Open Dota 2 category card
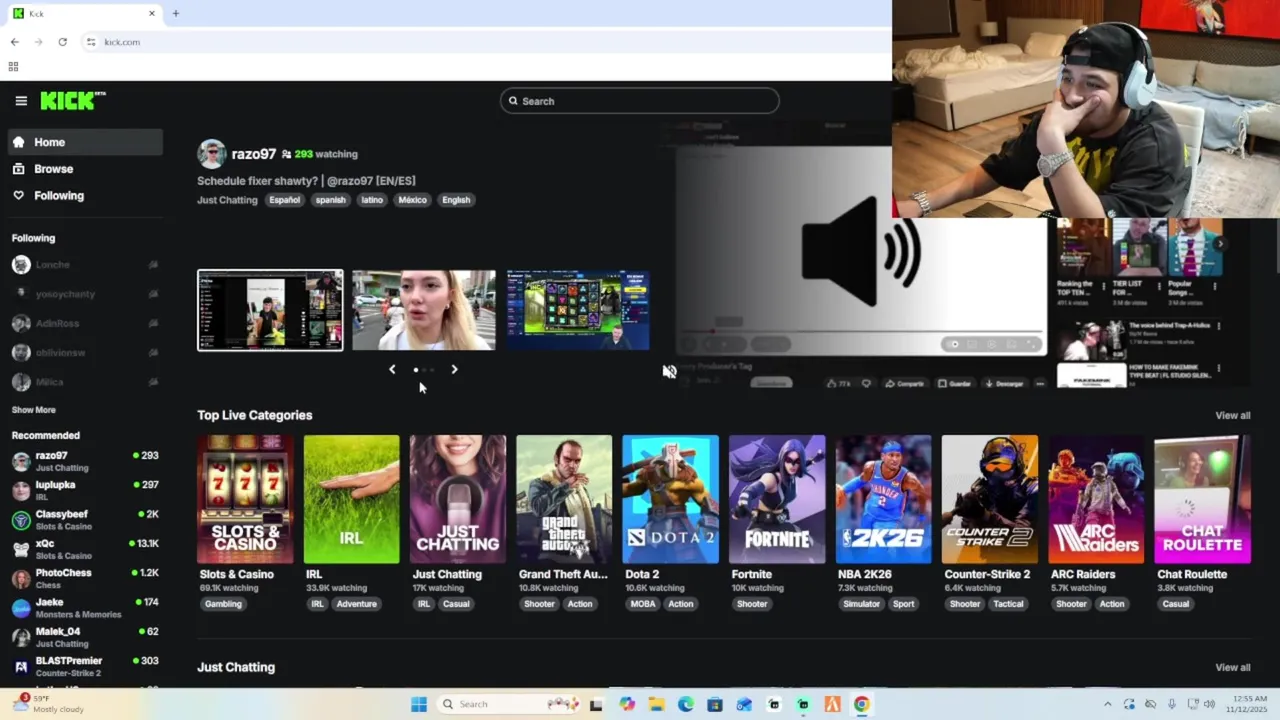Image resolution: width=1280 pixels, height=720 pixels. [x=670, y=499]
